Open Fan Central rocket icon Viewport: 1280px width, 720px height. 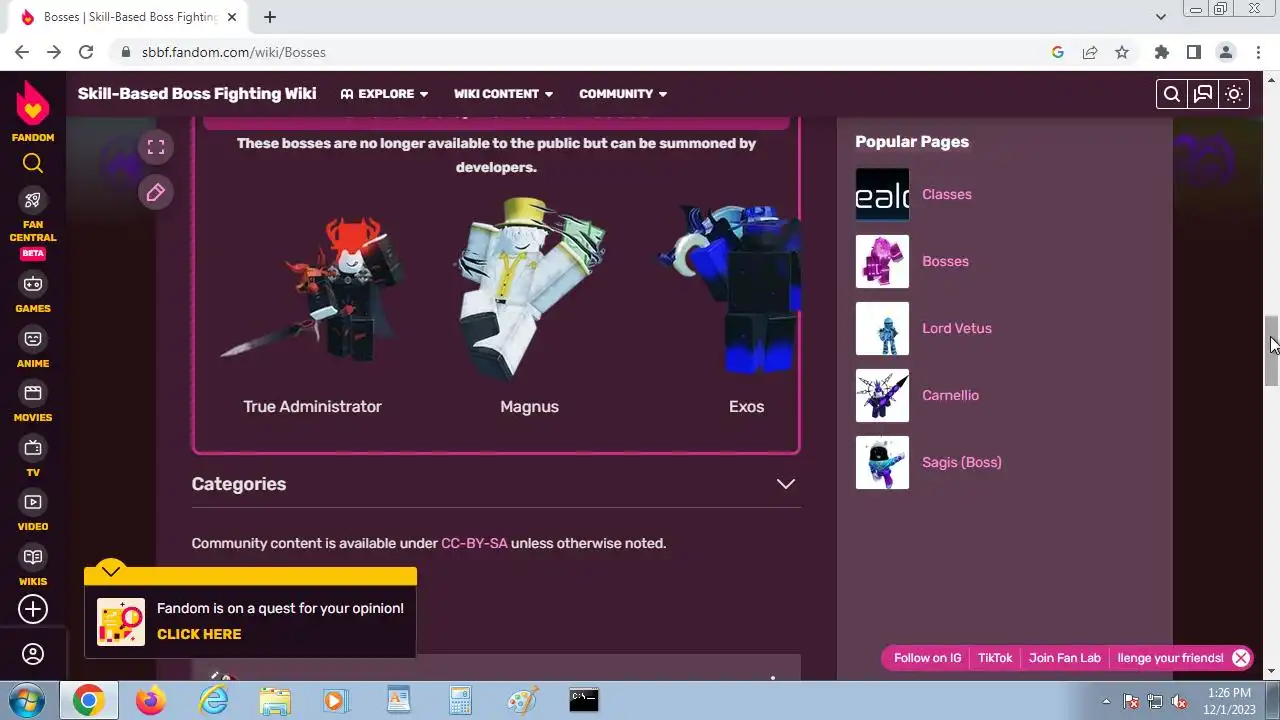pyautogui.click(x=33, y=200)
